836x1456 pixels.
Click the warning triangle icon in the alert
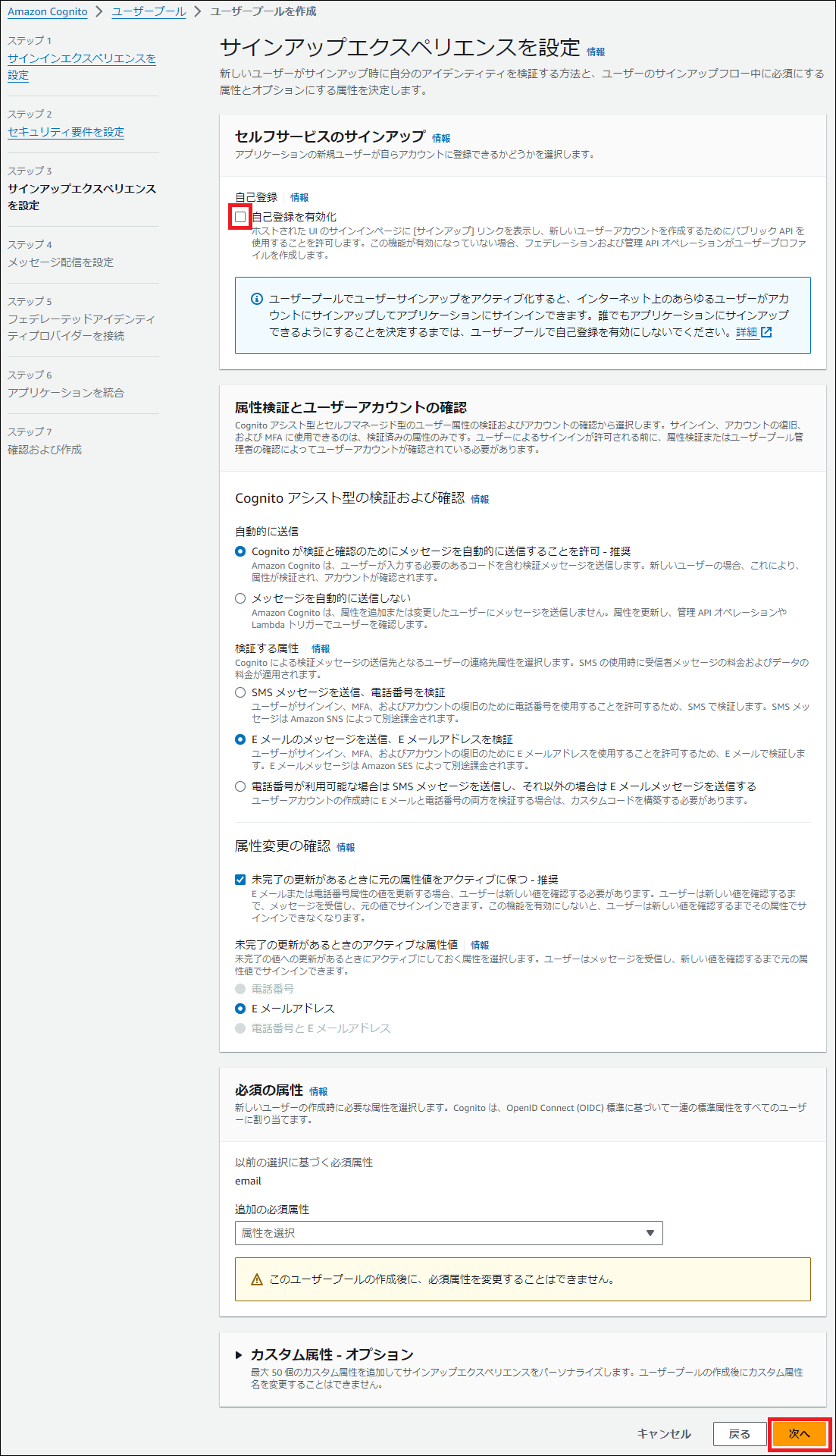257,1279
